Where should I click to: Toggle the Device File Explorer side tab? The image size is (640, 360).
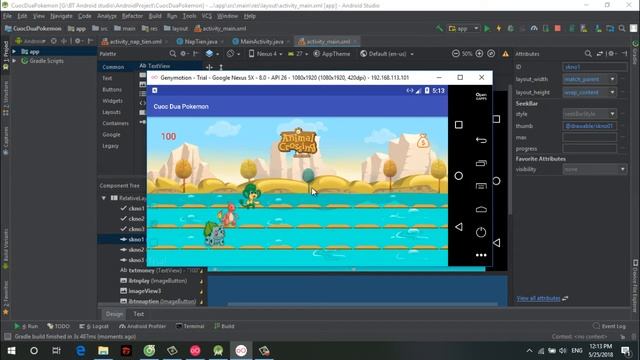point(635,285)
